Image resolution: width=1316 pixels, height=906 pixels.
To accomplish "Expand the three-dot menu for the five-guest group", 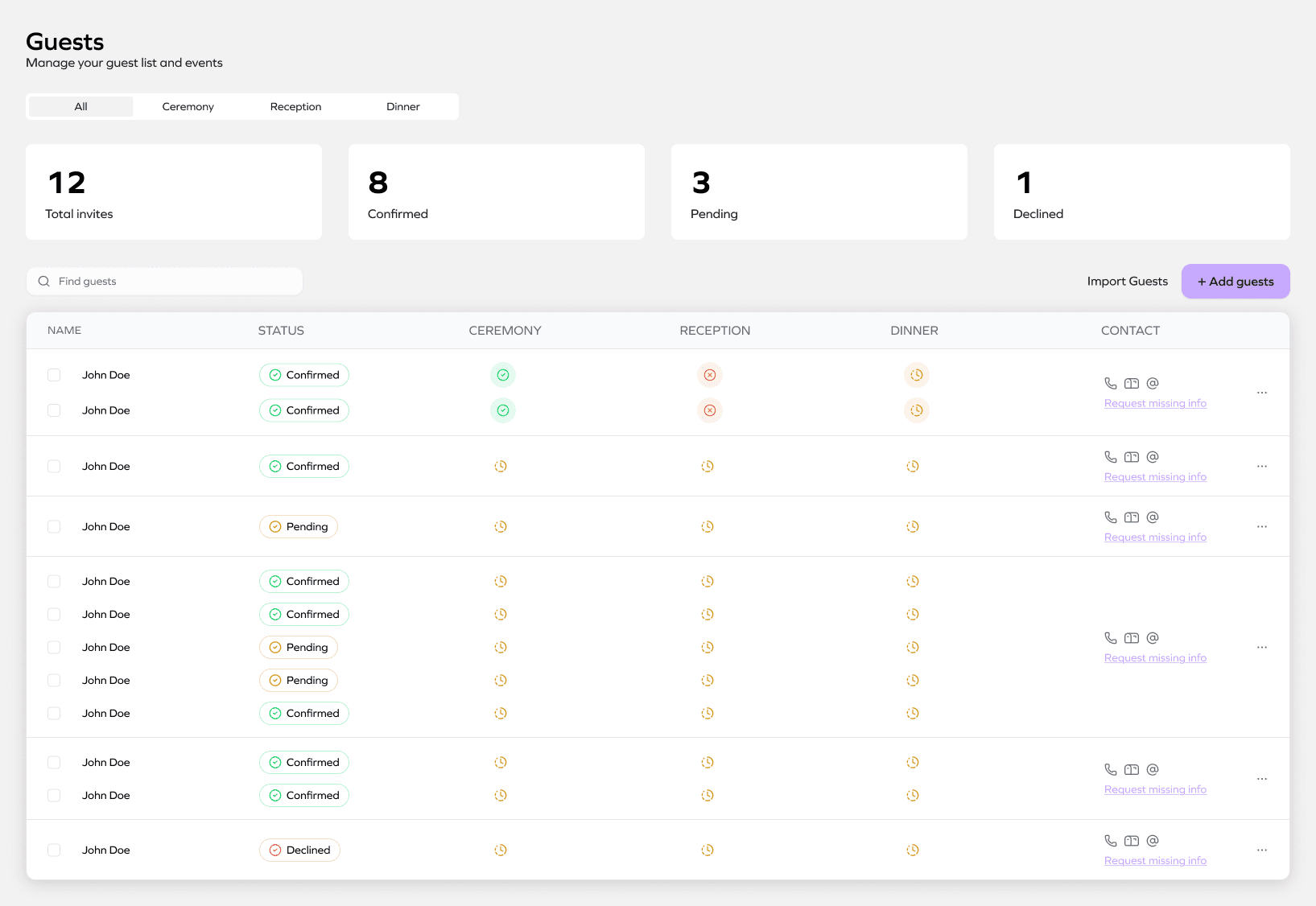I will point(1262,648).
